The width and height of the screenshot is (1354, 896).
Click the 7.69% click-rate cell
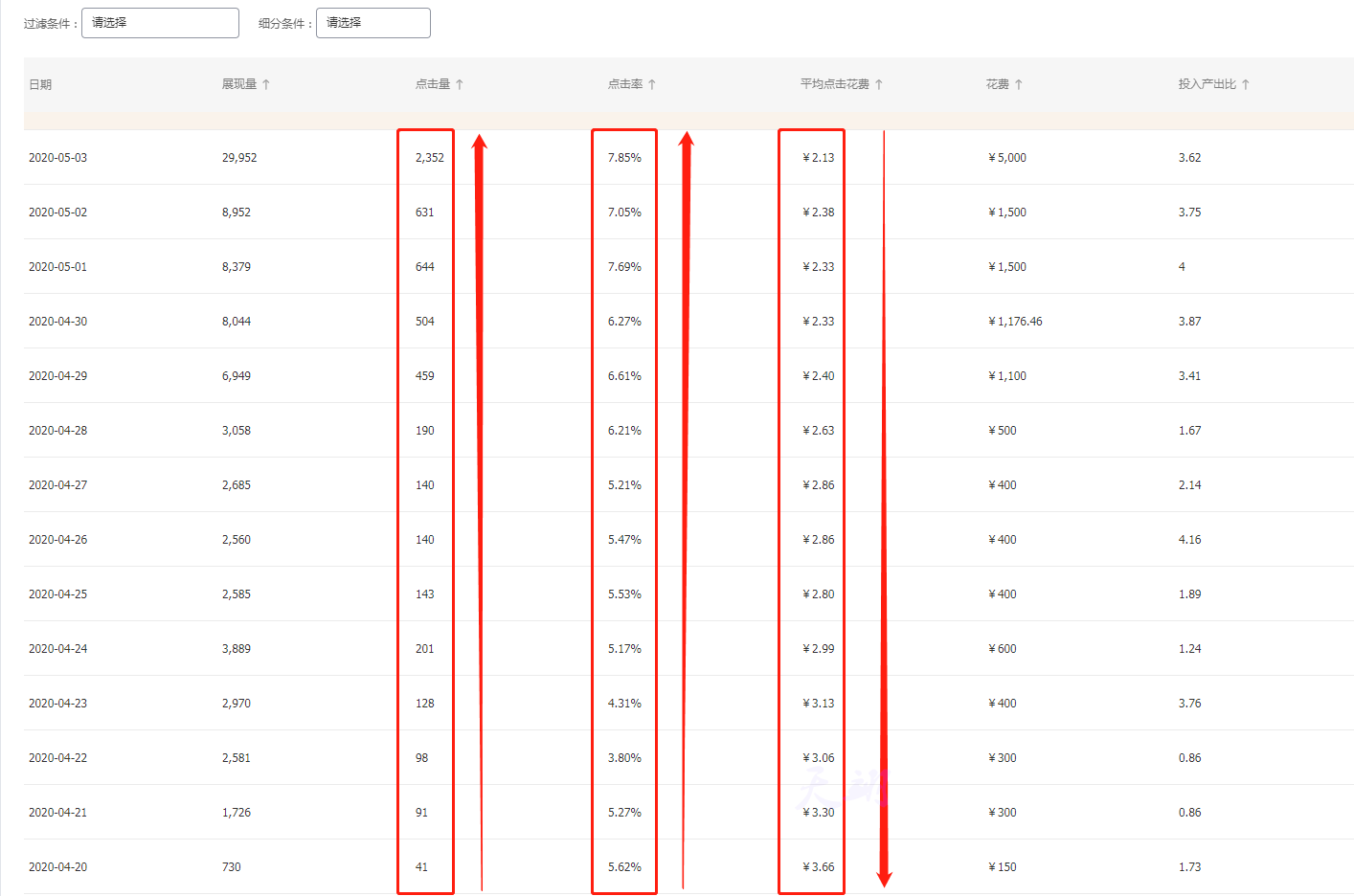click(x=624, y=267)
